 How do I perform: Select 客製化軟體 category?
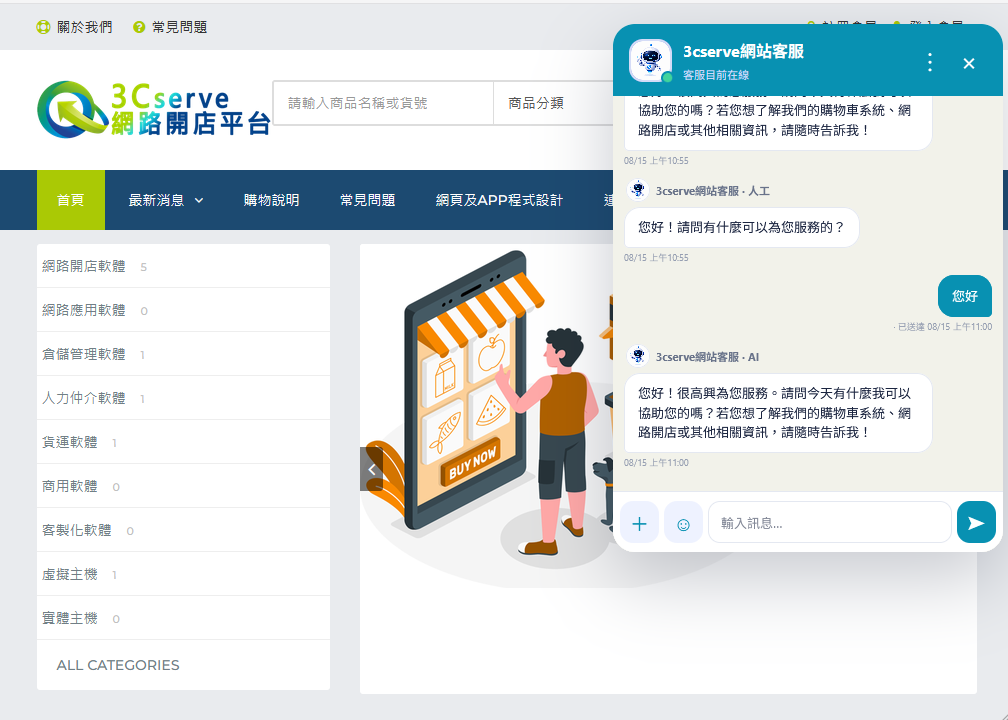183,530
